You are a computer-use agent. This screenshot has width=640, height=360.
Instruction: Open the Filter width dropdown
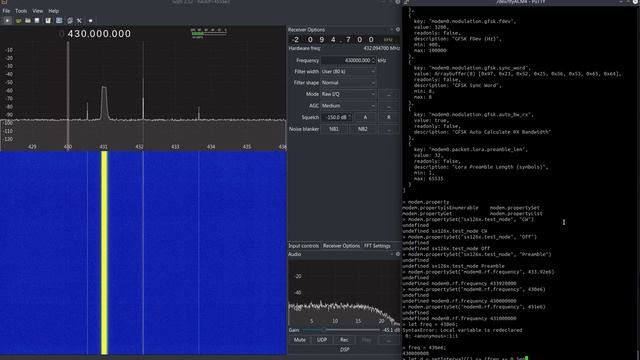click(x=348, y=71)
